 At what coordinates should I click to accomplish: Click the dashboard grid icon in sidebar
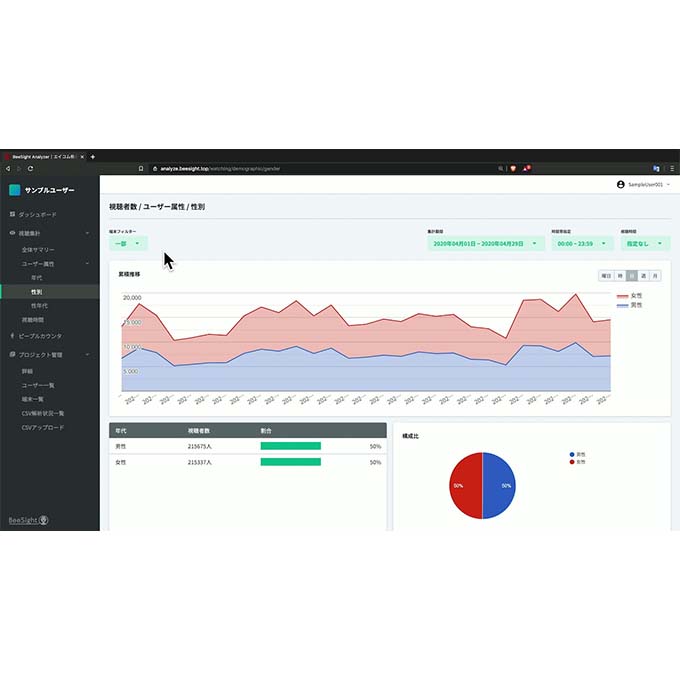(x=12, y=214)
